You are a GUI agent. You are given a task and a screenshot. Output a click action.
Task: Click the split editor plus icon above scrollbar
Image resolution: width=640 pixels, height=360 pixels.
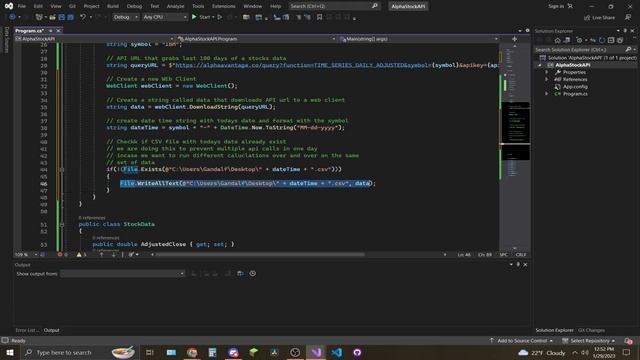(514, 39)
